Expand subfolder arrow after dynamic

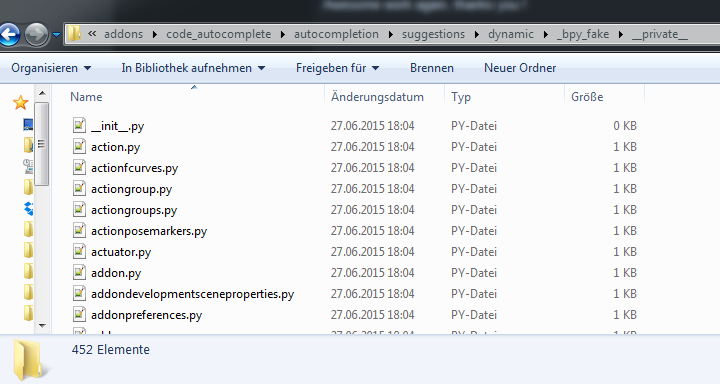(x=546, y=34)
